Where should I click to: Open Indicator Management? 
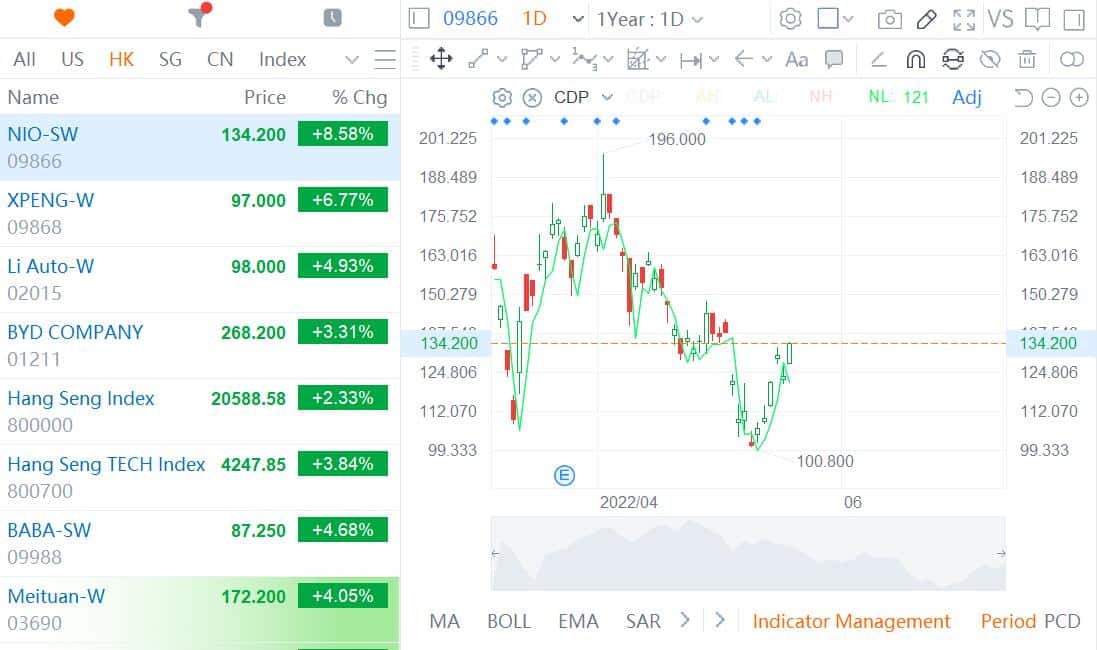tap(851, 621)
